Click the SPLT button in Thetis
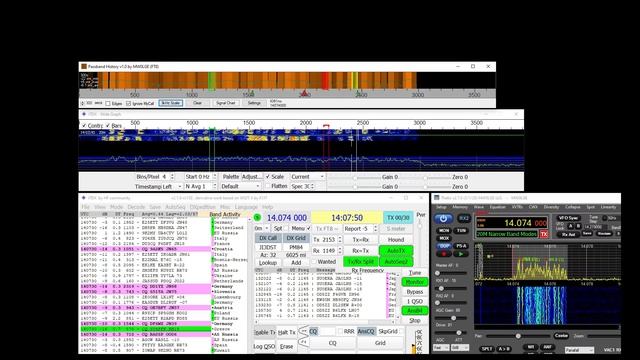Screen dimensions: 640x360 487,349
